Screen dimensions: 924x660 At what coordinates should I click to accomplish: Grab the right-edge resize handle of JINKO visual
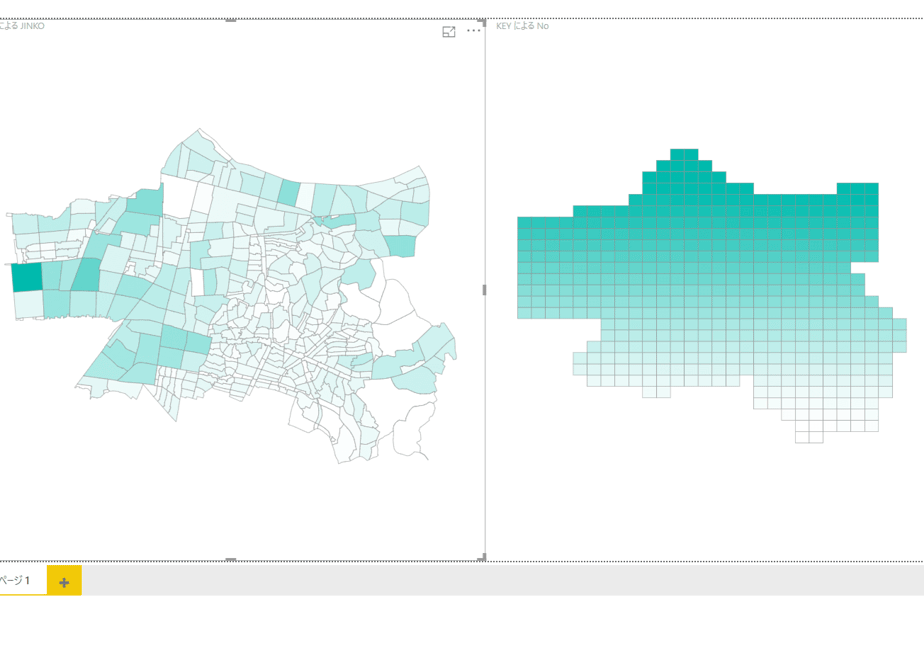pyautogui.click(x=484, y=290)
